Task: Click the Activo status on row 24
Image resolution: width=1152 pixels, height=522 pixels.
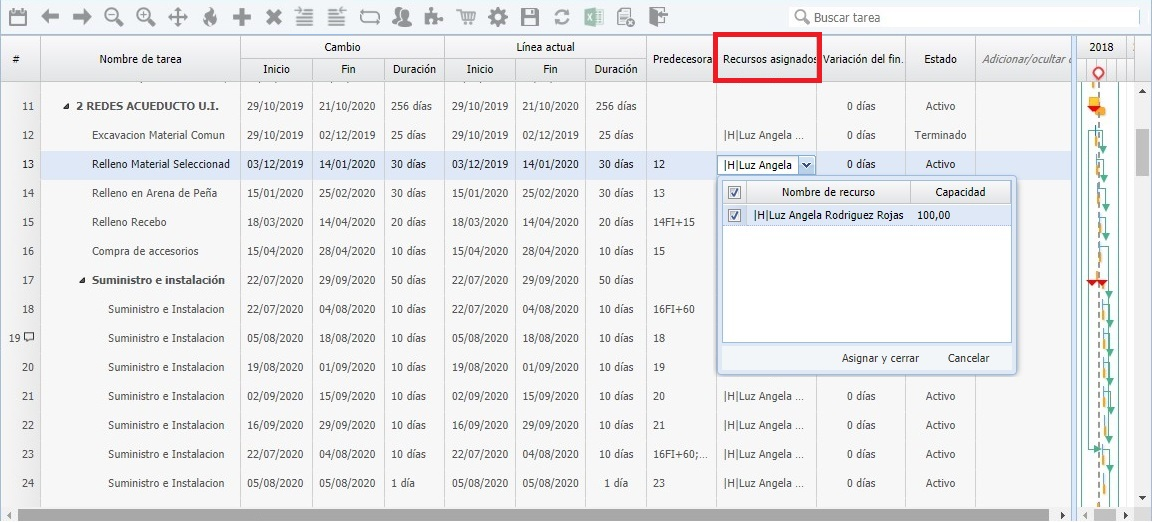Action: [x=940, y=483]
